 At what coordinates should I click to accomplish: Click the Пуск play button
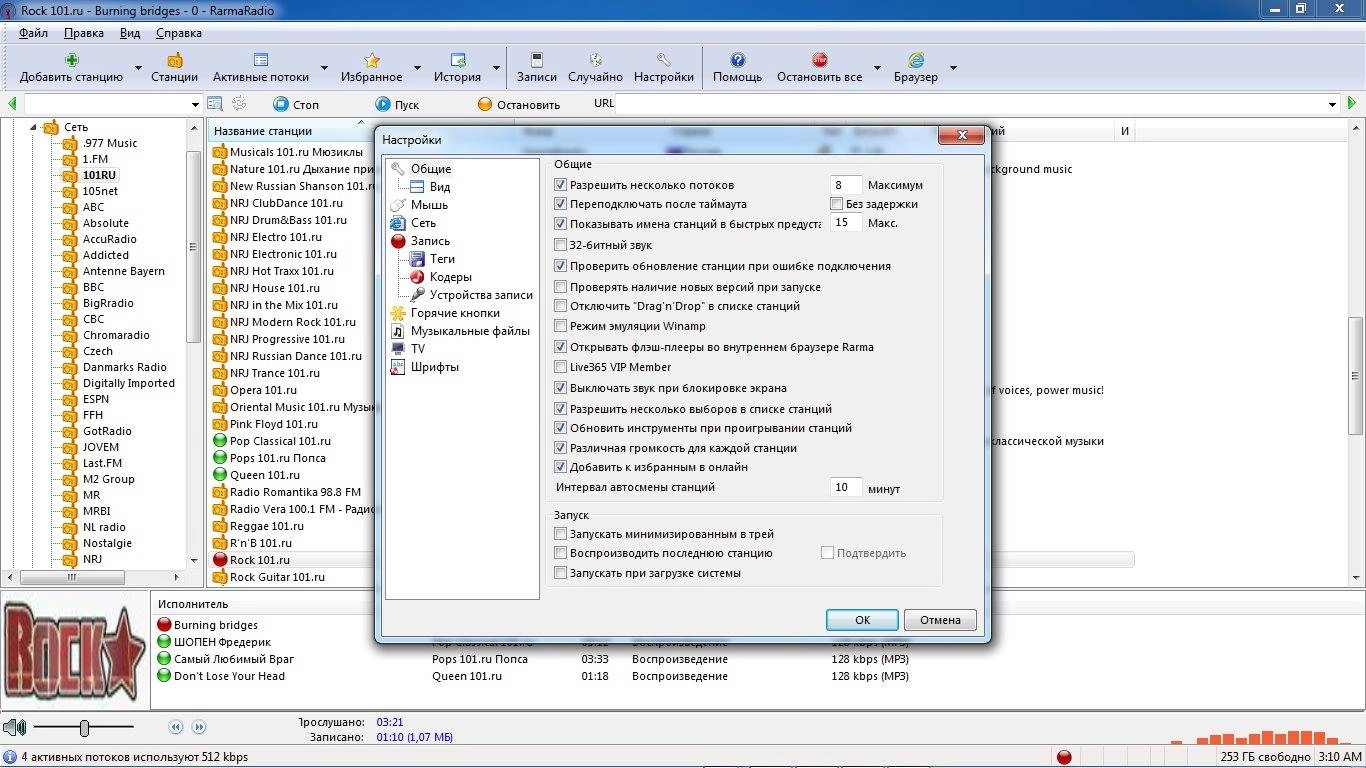tap(397, 104)
